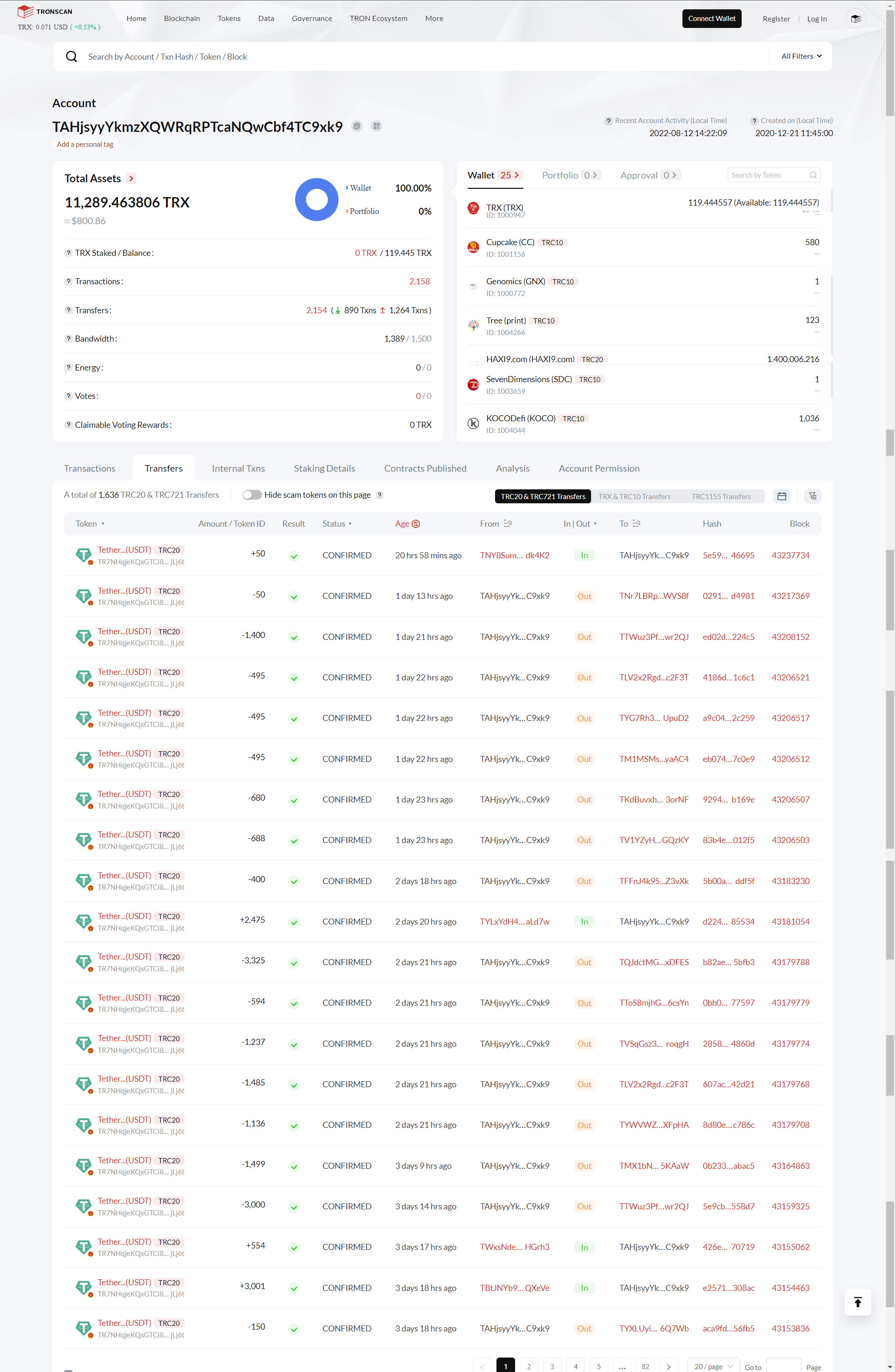The image size is (895, 1372).
Task: Open the More navigation menu
Action: point(434,19)
